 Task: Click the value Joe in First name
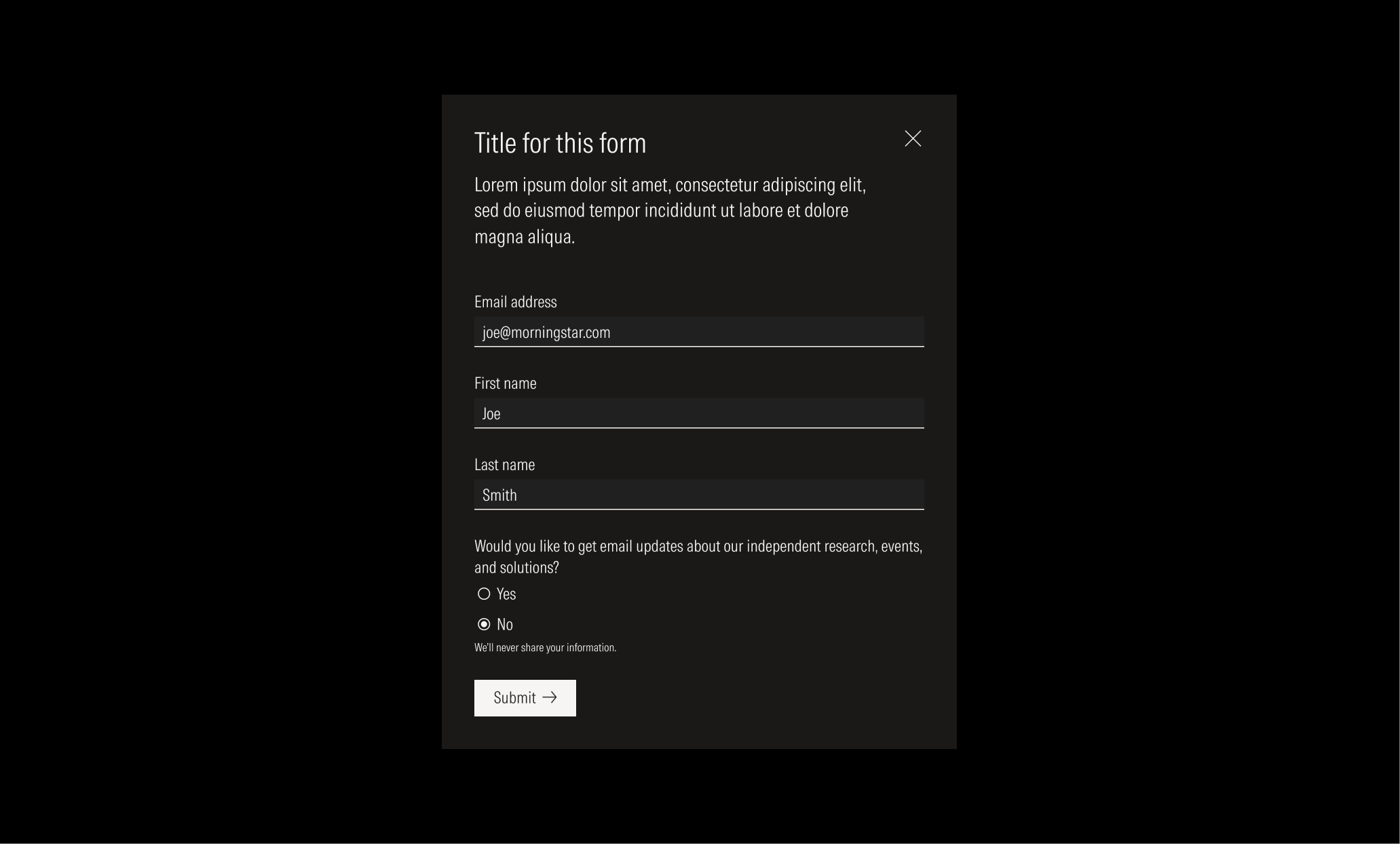[491, 413]
